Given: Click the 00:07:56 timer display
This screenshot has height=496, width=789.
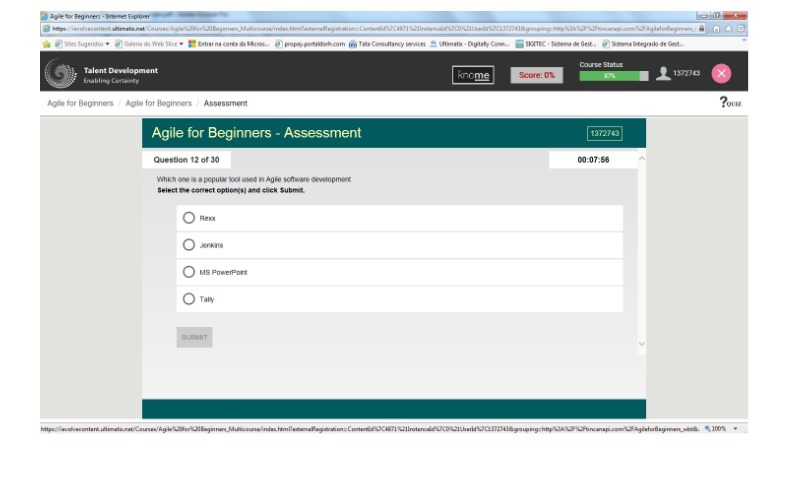Looking at the screenshot, I should [x=593, y=160].
